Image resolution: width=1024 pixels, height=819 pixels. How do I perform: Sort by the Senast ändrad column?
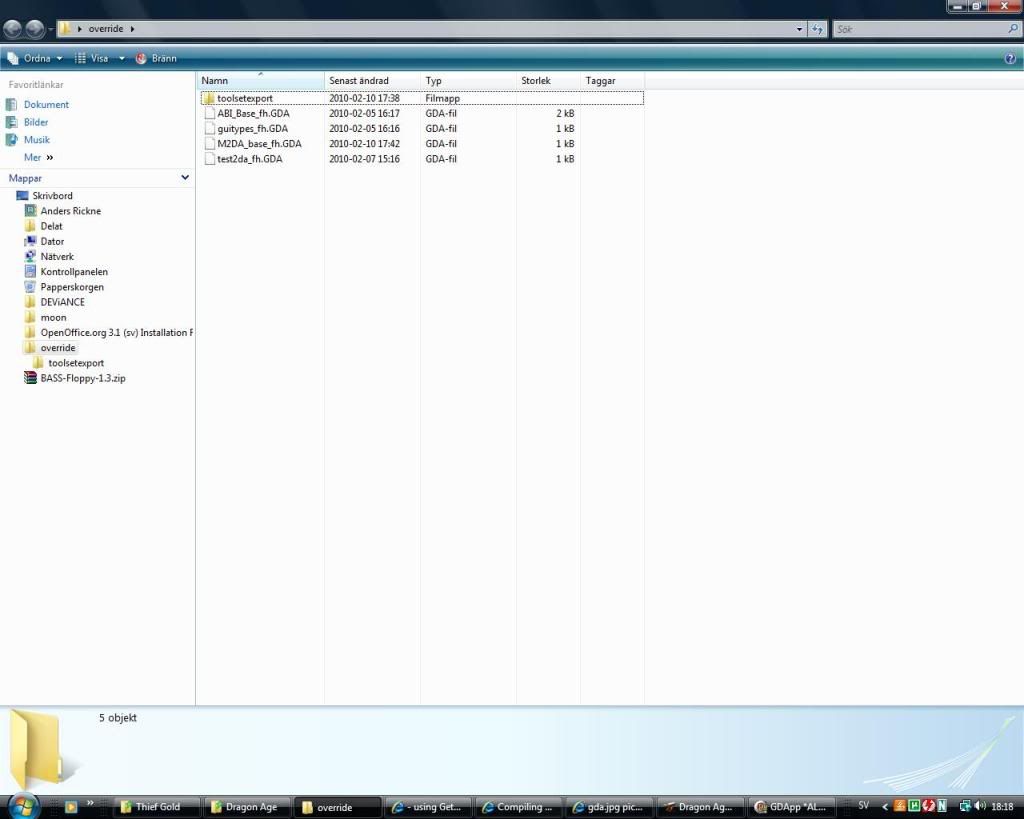click(x=358, y=81)
